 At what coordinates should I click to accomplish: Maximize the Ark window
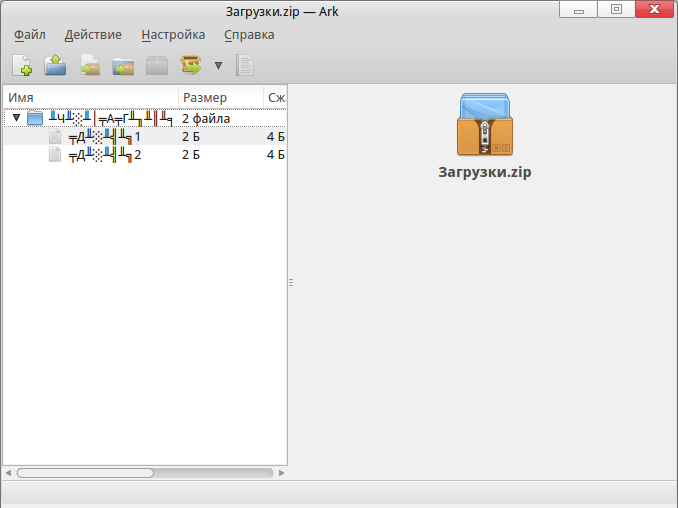pos(617,9)
